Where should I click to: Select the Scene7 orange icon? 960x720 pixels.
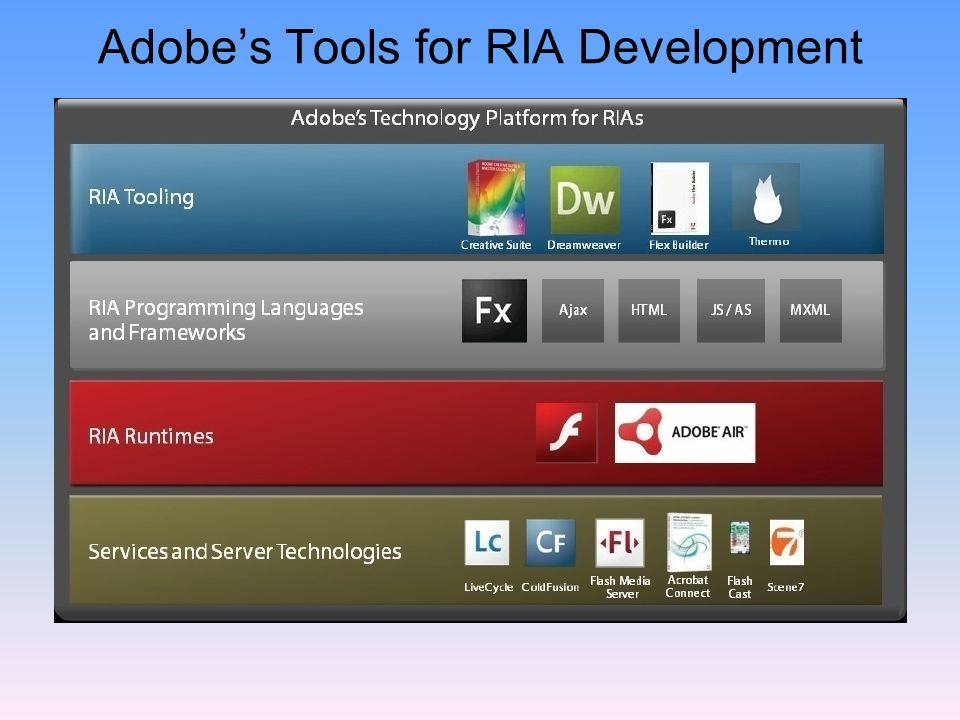click(787, 542)
